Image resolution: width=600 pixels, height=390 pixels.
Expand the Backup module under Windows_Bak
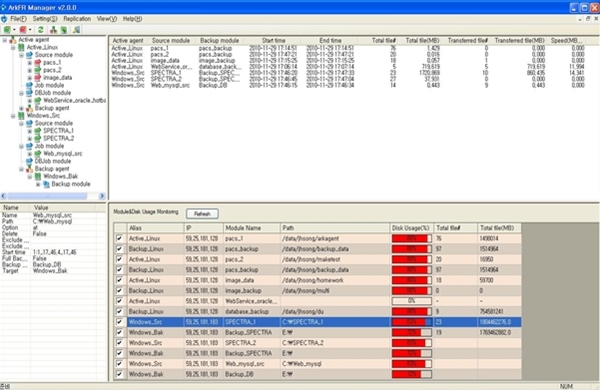coord(38,184)
